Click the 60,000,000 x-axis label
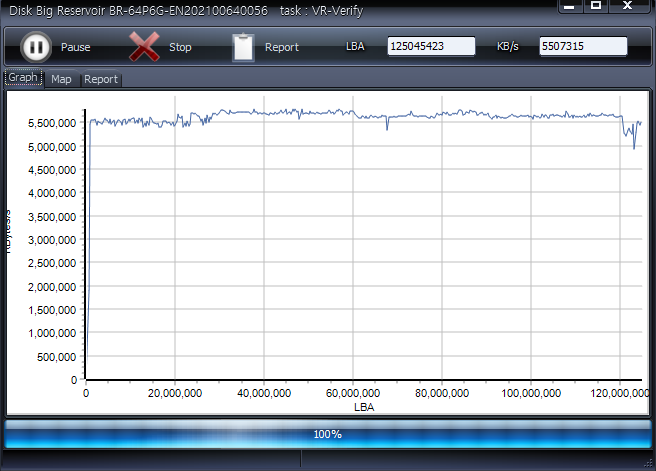 [x=352, y=394]
